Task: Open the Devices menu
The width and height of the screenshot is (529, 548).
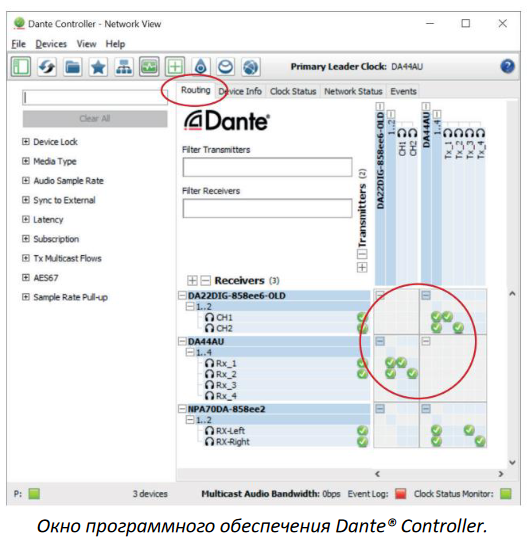Action: [x=51, y=44]
